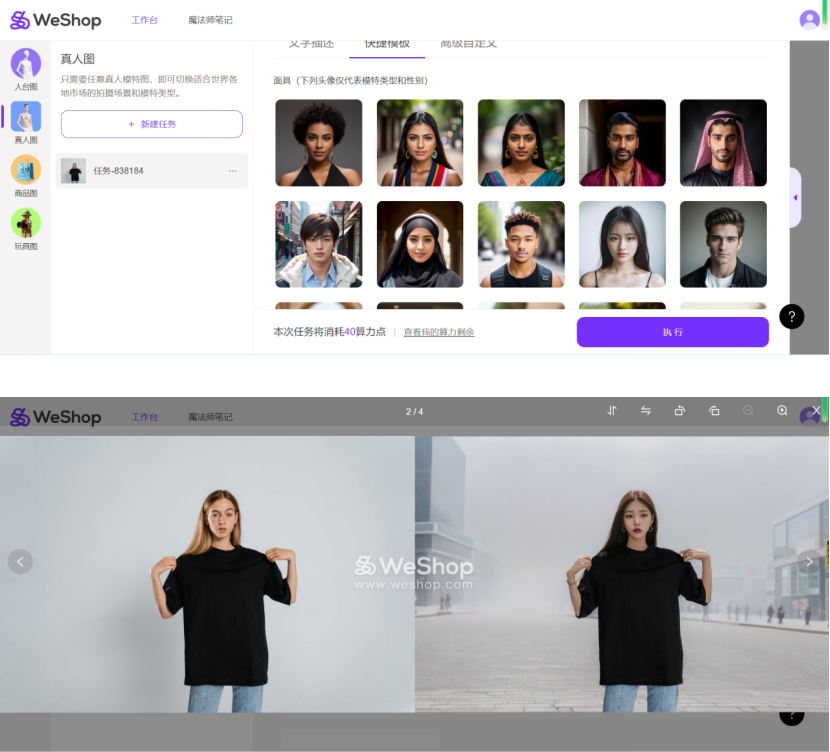Rotate the preview image right
Screen dimensions: 830x752
click(x=714, y=411)
